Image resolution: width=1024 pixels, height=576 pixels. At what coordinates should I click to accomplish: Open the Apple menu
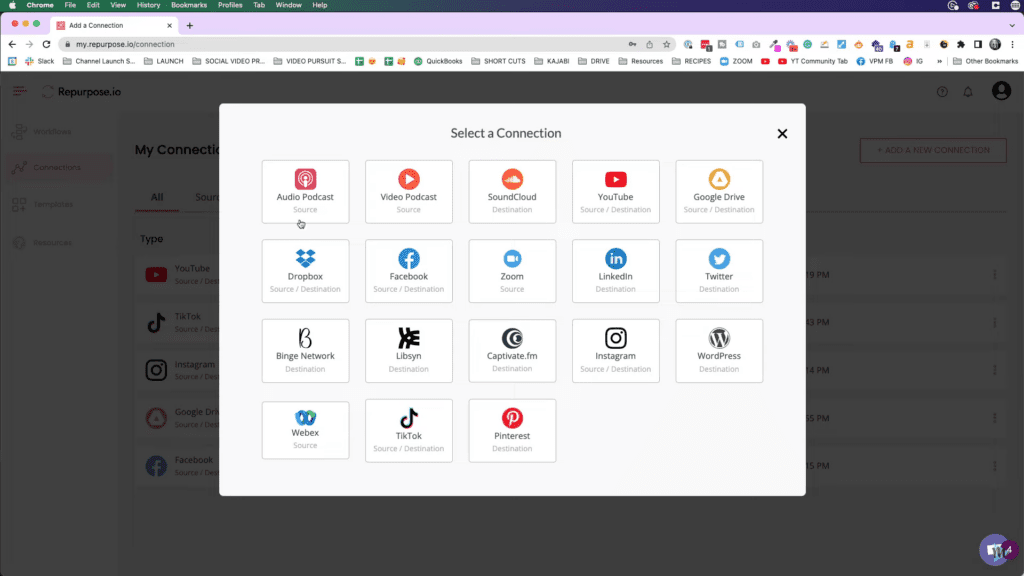pos(12,5)
